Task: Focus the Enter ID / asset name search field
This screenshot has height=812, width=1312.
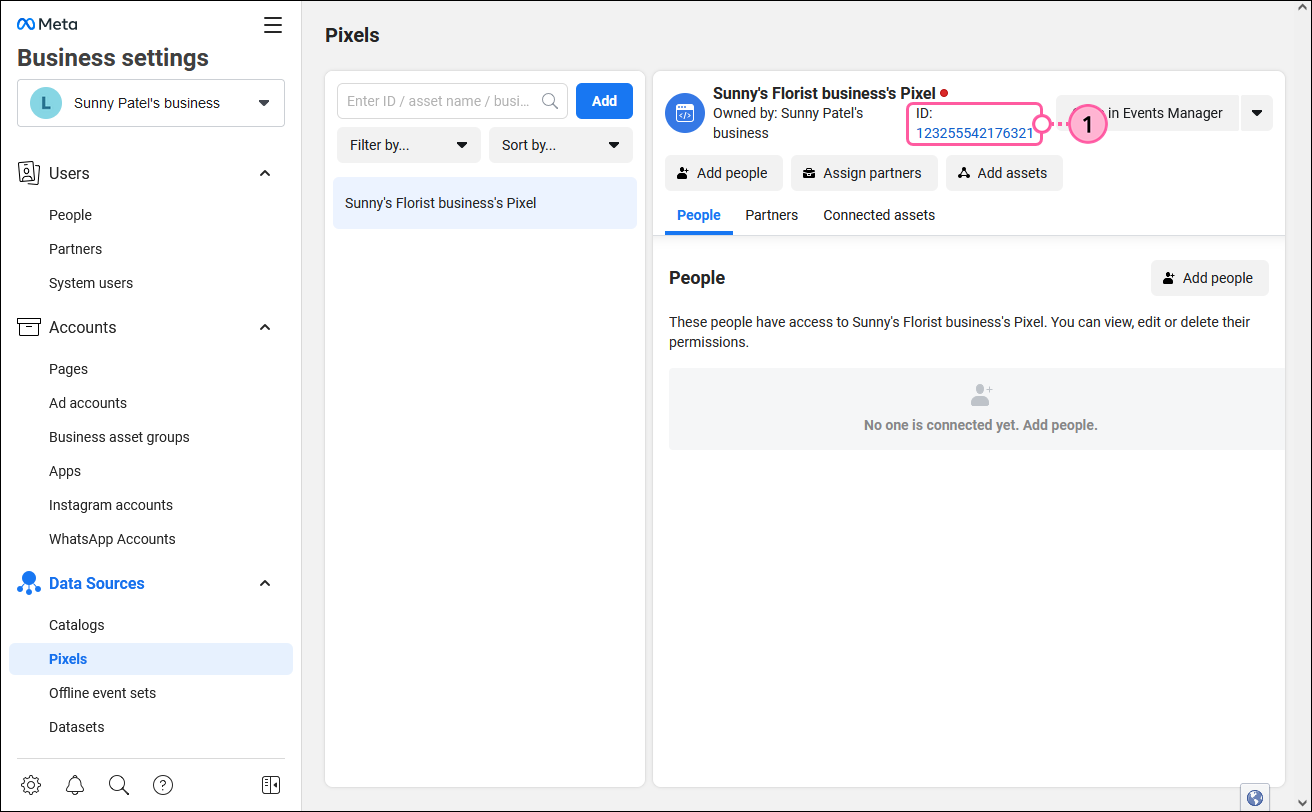Action: [x=452, y=101]
